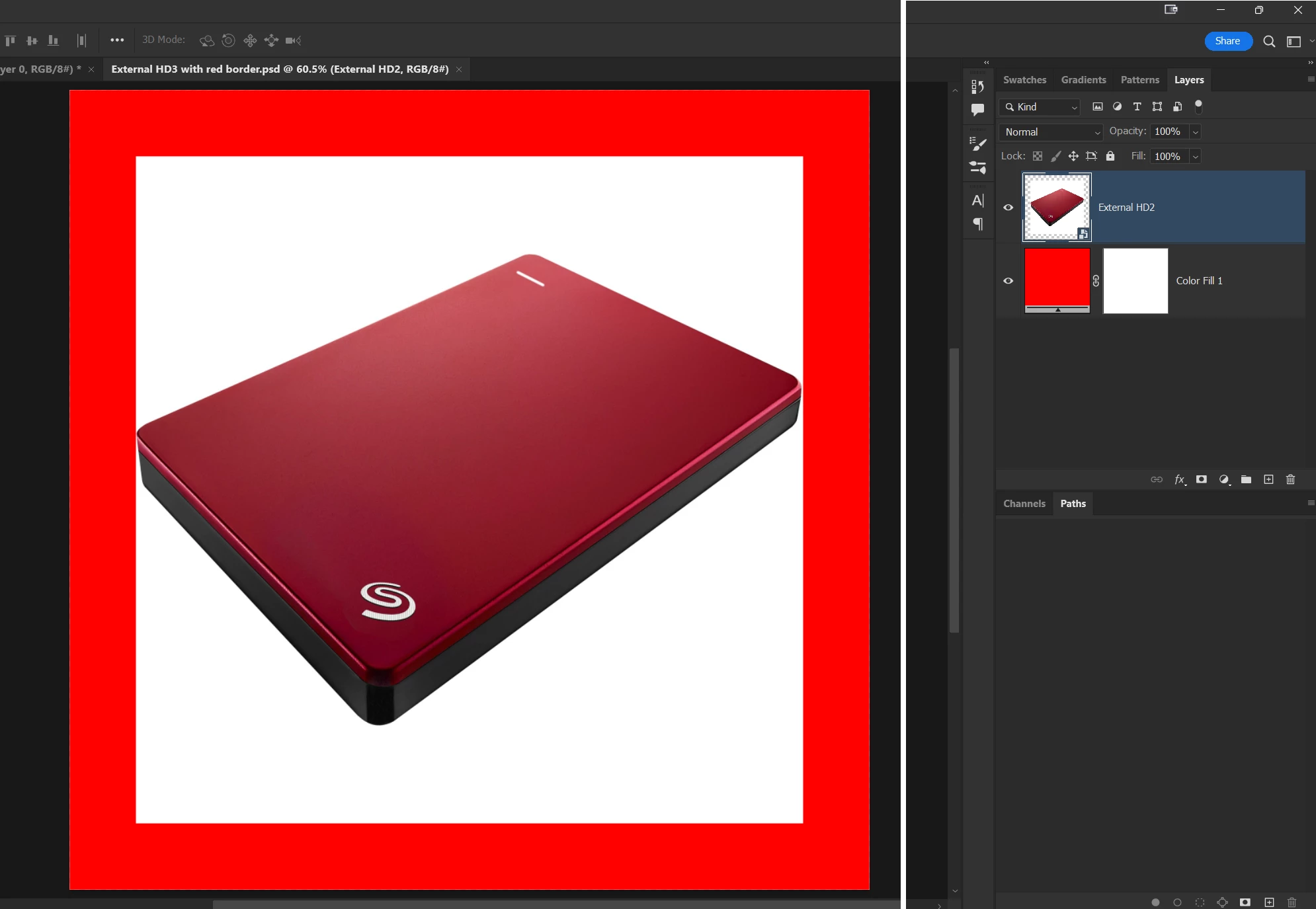Click the add layer mask icon

click(x=1202, y=479)
